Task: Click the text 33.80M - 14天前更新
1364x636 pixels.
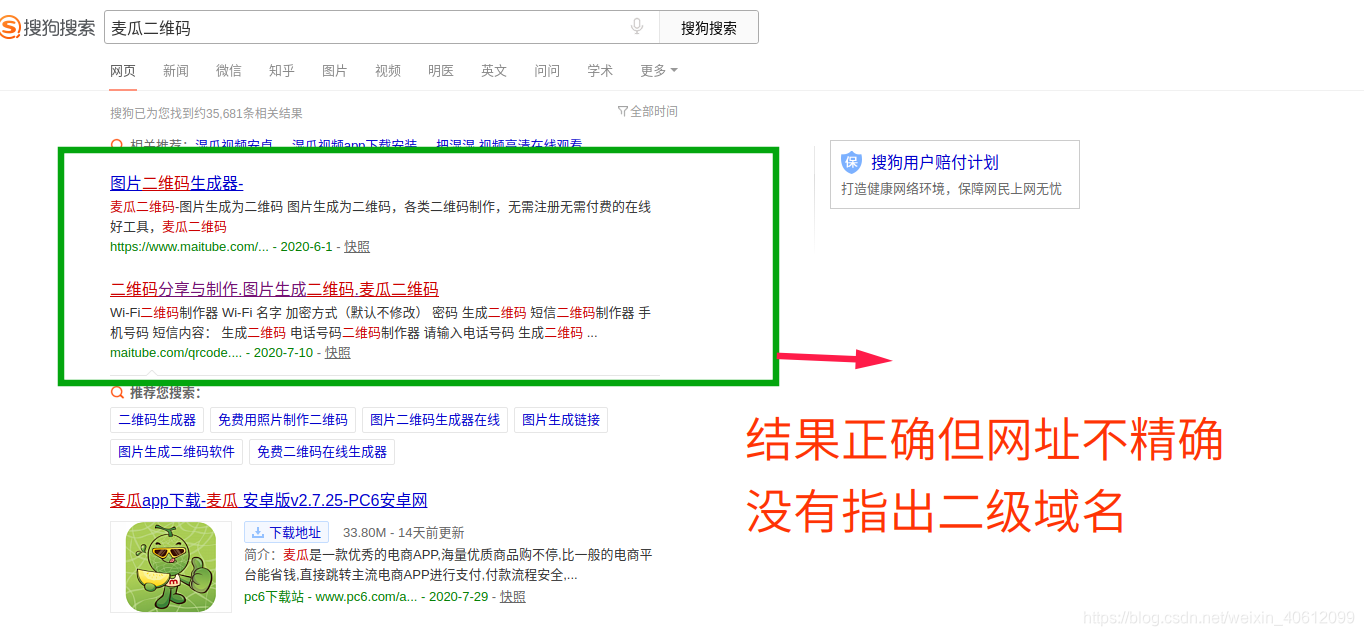Action: pyautogui.click(x=403, y=533)
